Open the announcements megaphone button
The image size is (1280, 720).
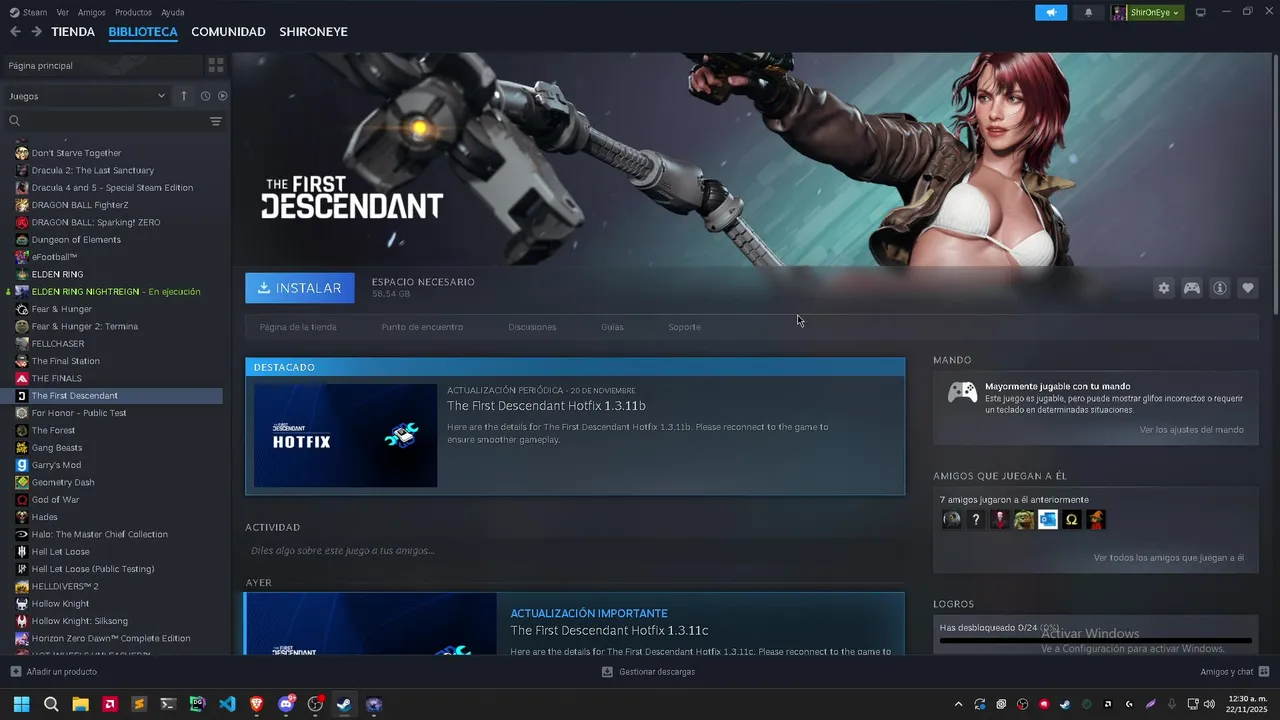pyautogui.click(x=1051, y=12)
